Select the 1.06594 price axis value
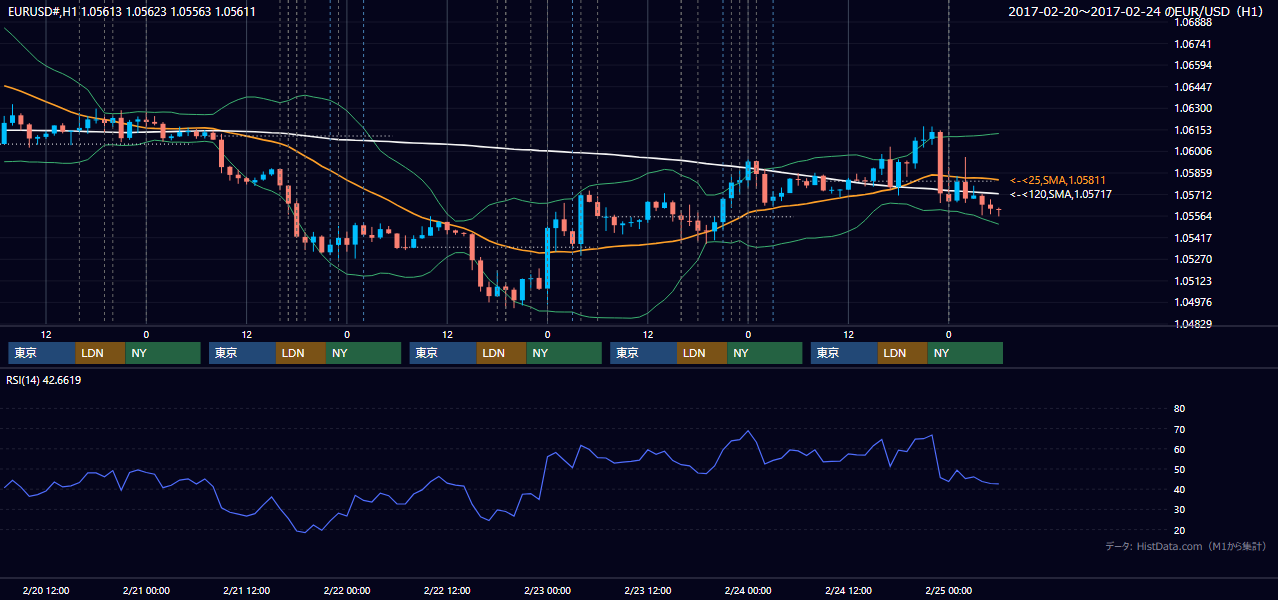 click(x=1193, y=66)
